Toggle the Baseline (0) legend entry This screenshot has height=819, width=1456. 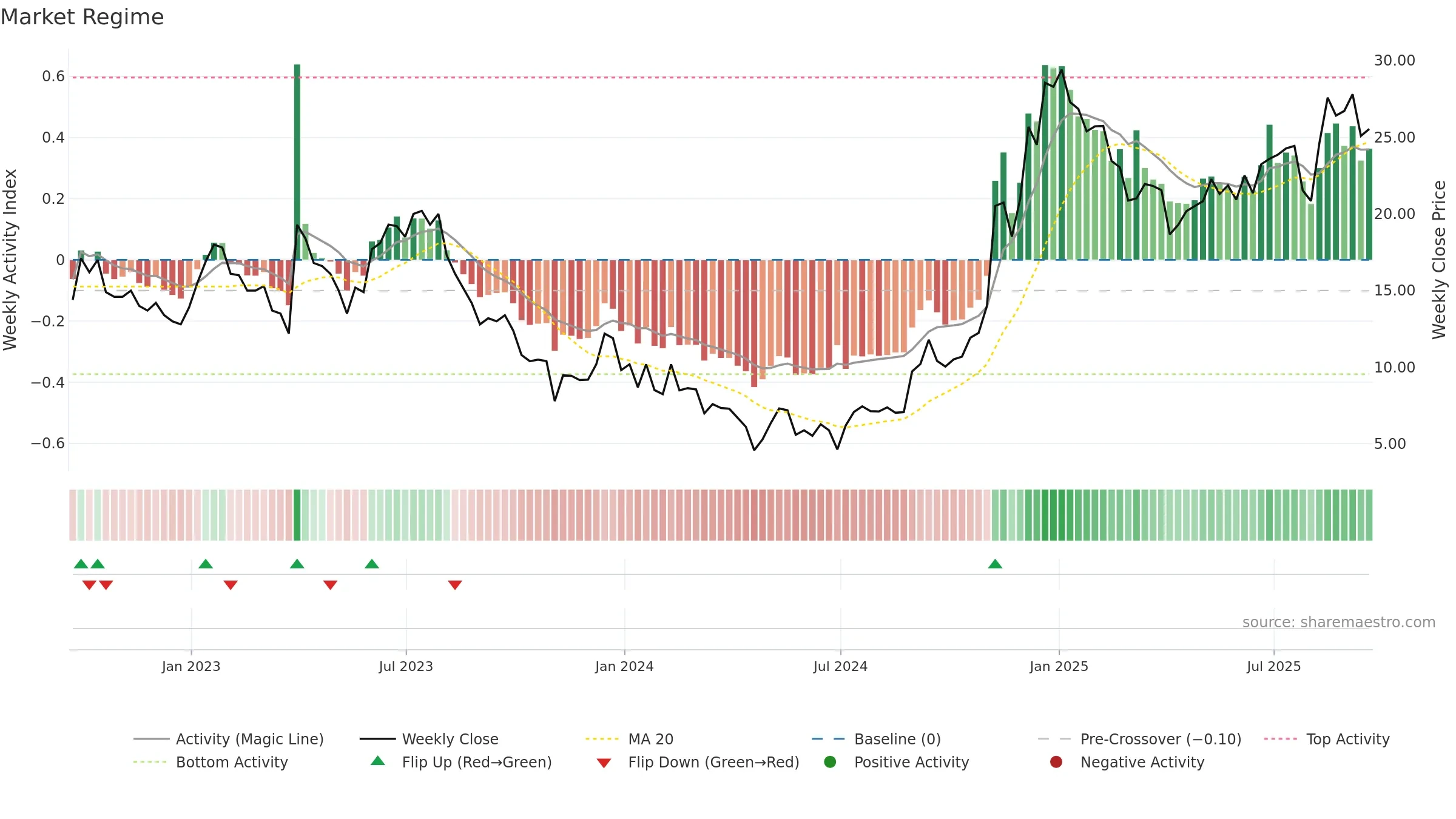[x=876, y=739]
